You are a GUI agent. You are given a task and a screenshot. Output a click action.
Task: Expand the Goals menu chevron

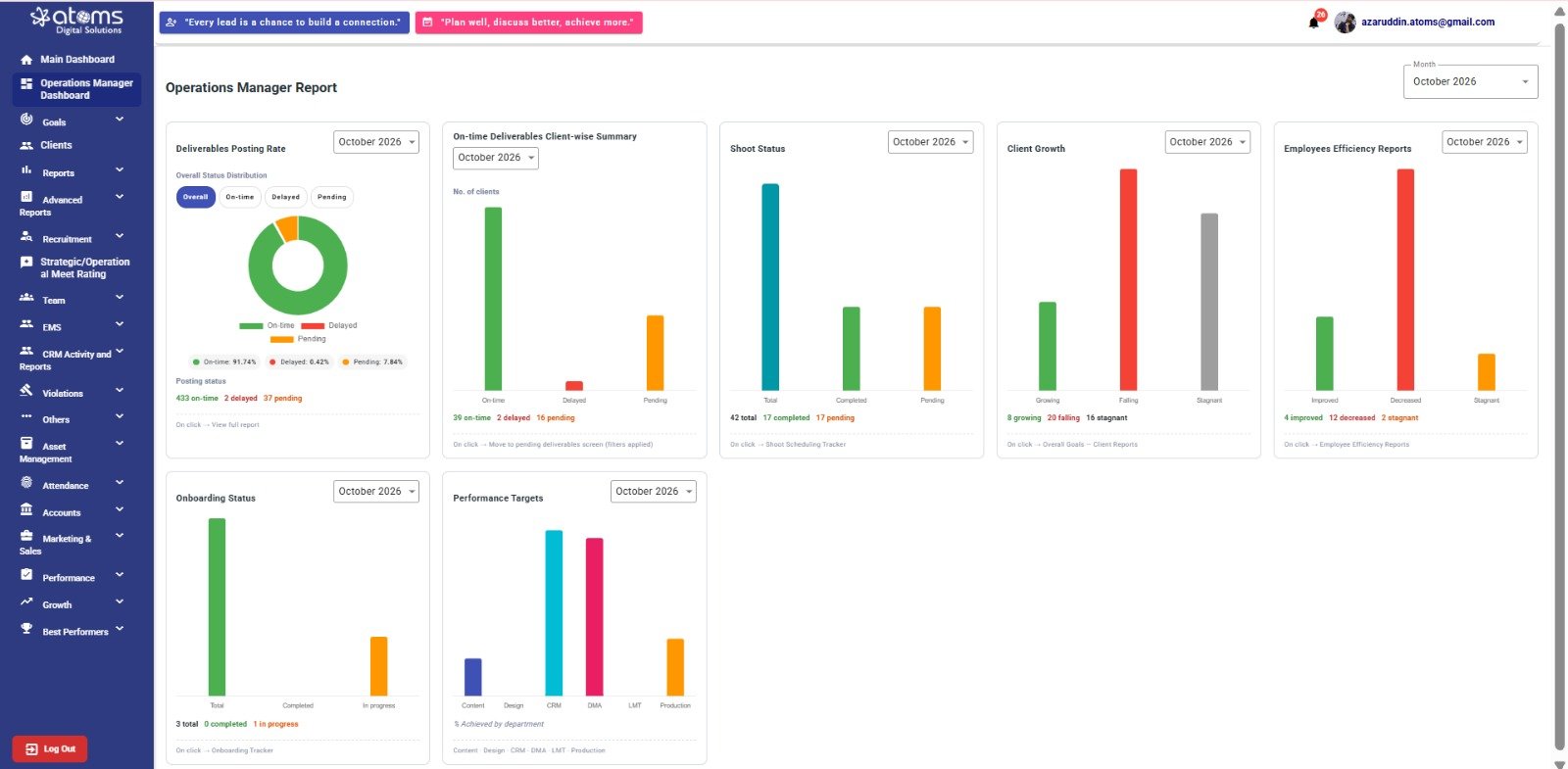[120, 120]
